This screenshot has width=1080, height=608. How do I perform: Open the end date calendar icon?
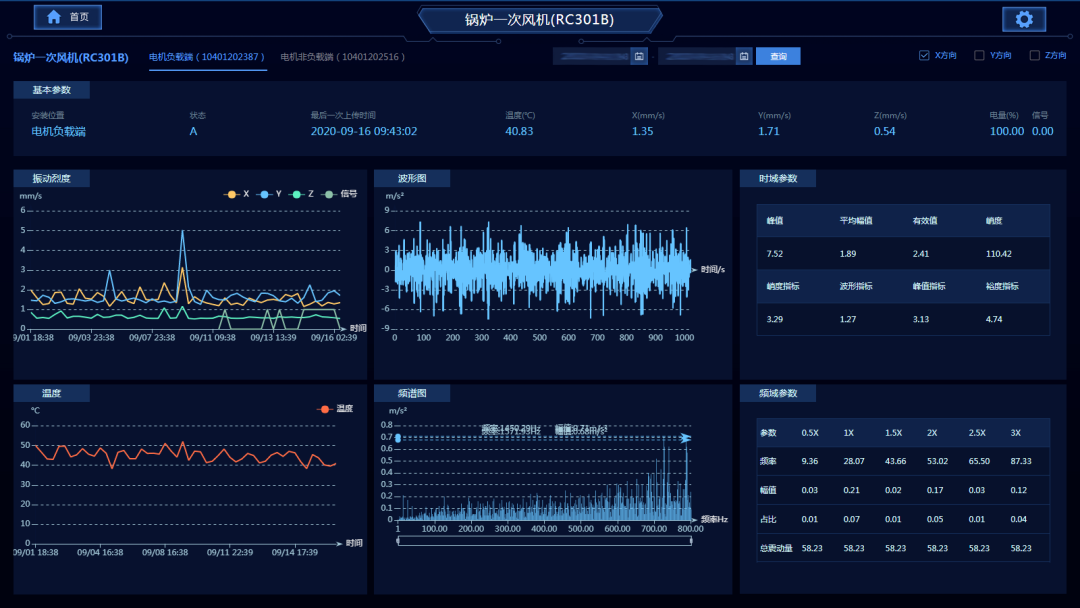(743, 56)
